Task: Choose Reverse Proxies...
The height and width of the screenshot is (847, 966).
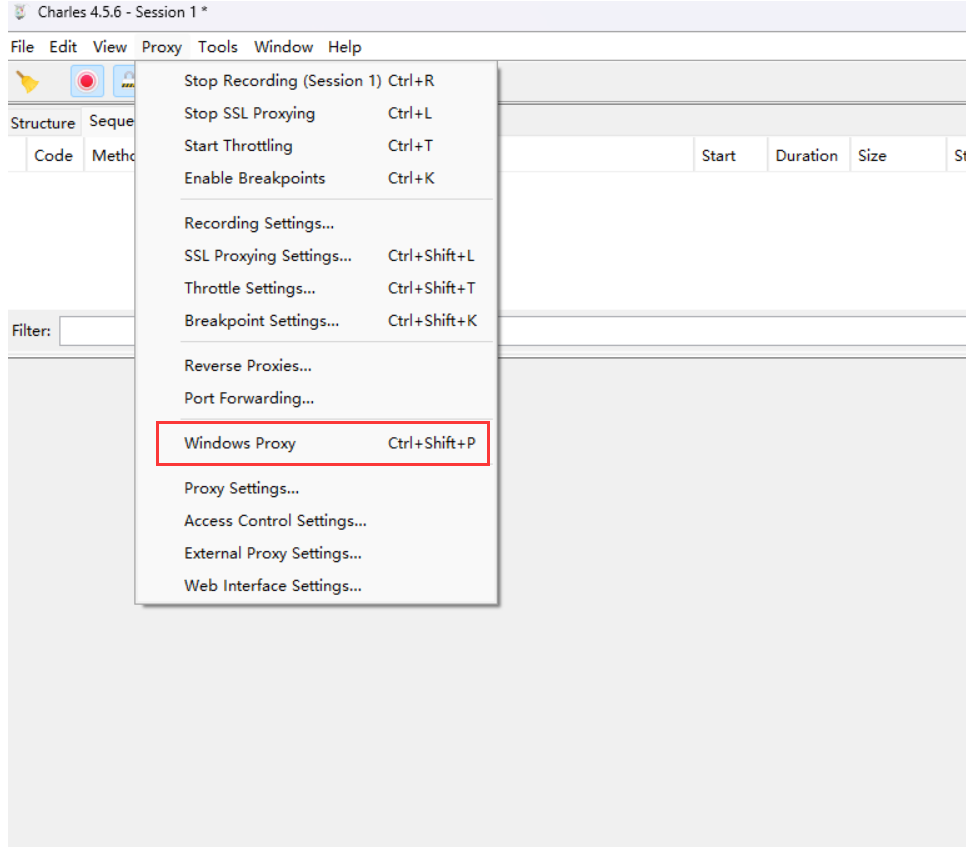Action: [316, 366]
